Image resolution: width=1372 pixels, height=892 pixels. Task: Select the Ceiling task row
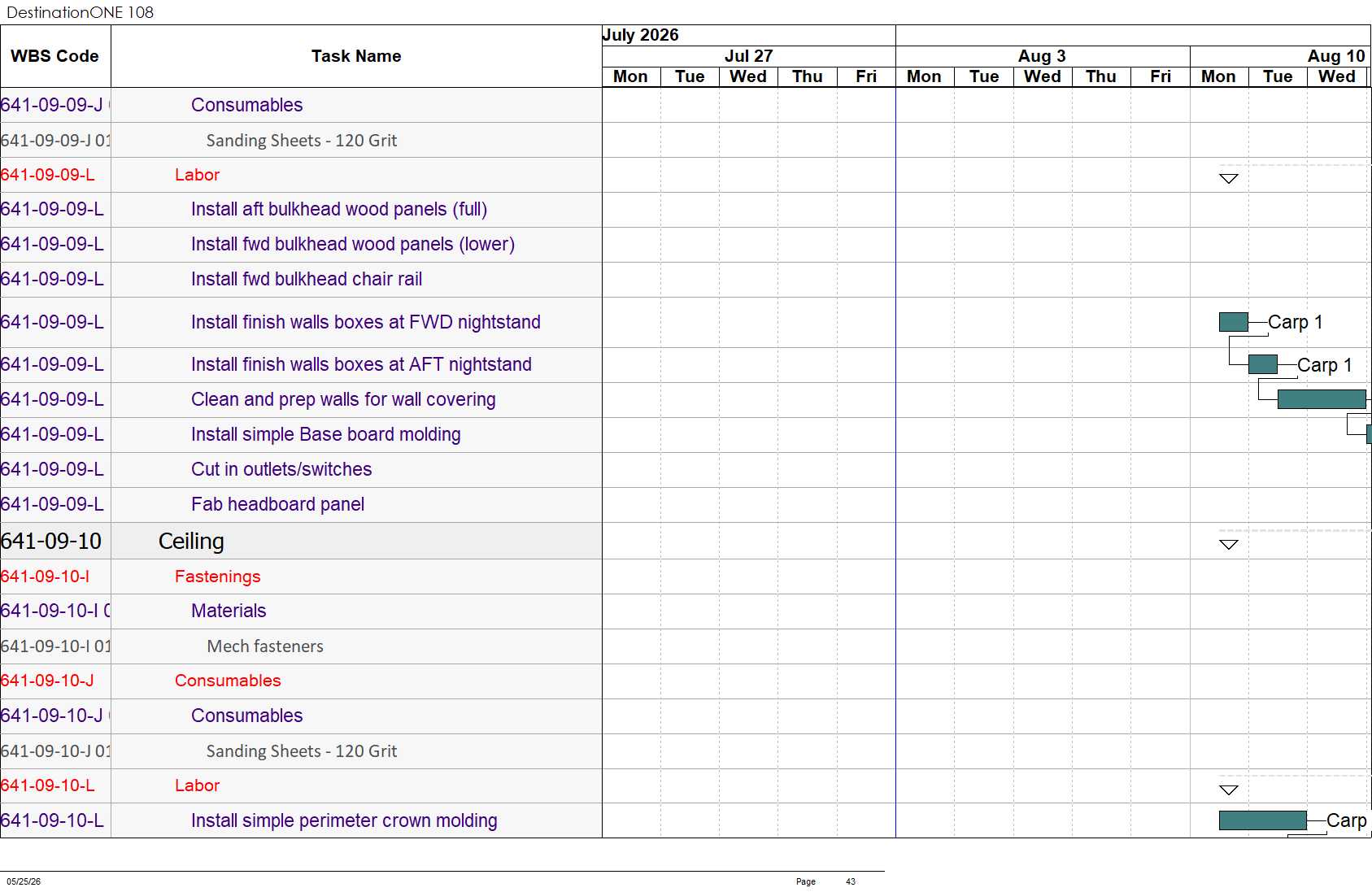(x=301, y=541)
